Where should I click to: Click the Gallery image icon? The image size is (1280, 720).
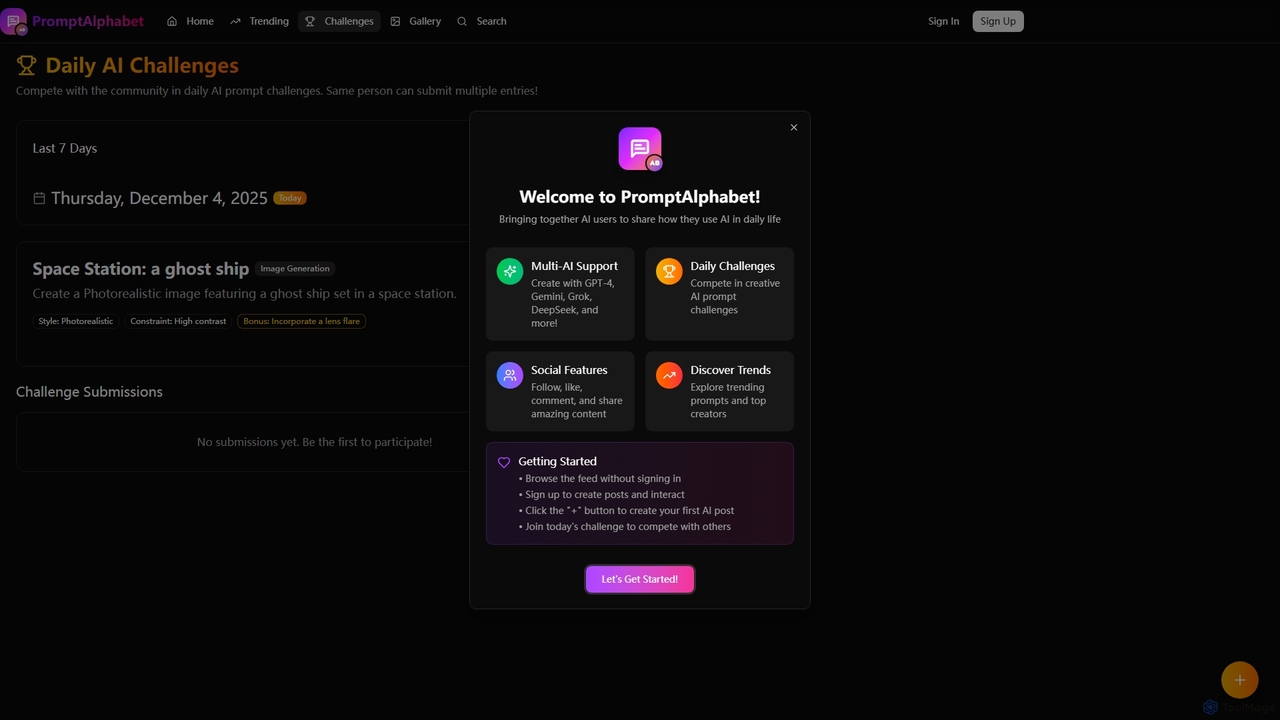pos(395,21)
